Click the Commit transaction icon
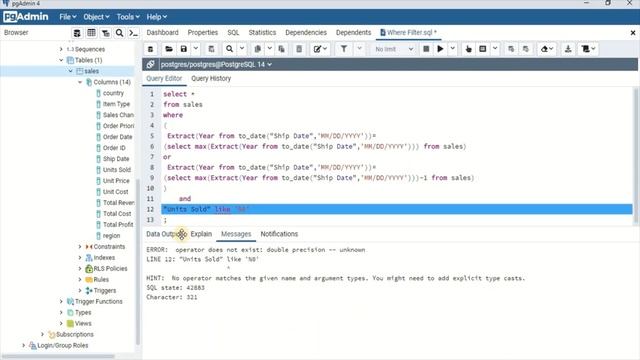Image resolution: width=640 pixels, height=360 pixels. pyautogui.click(x=511, y=49)
